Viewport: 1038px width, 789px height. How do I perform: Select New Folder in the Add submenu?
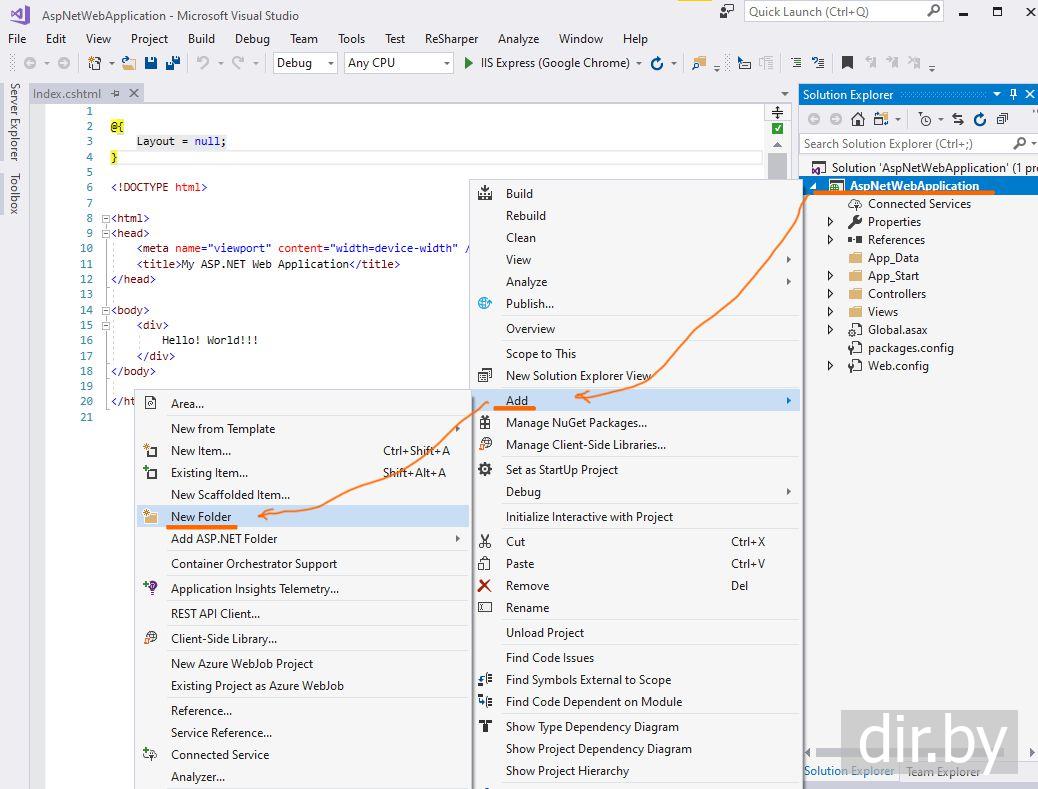click(201, 517)
